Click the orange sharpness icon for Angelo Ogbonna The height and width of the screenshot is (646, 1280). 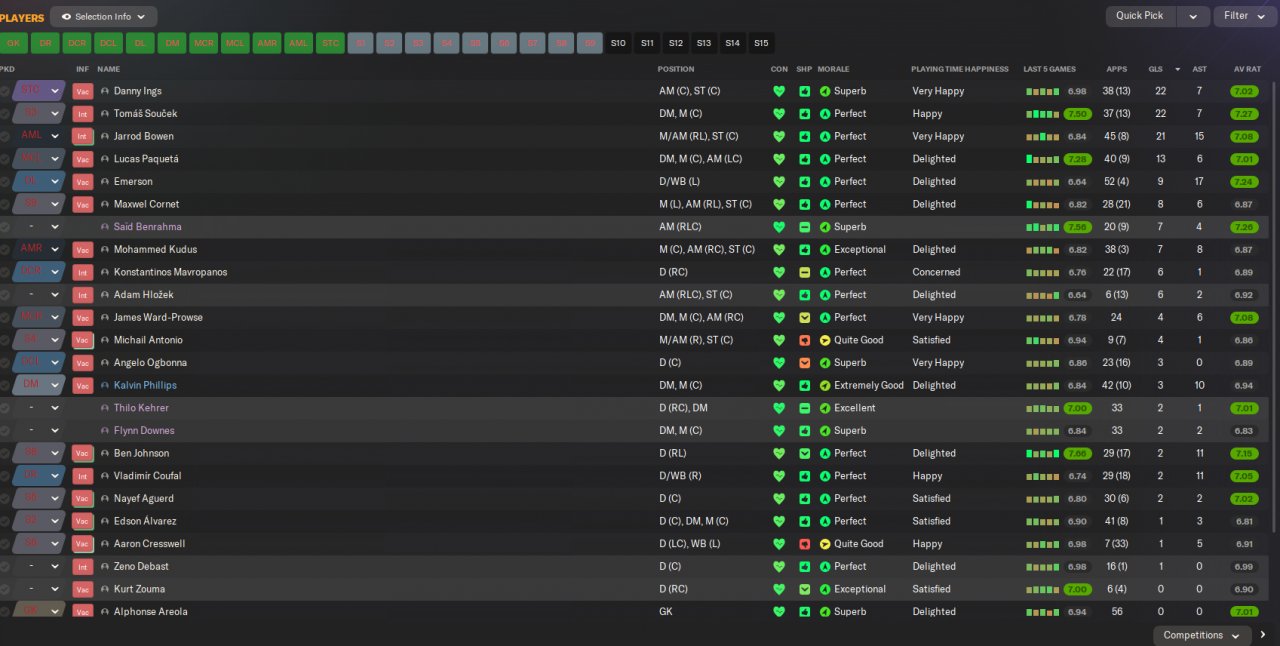(x=804, y=362)
